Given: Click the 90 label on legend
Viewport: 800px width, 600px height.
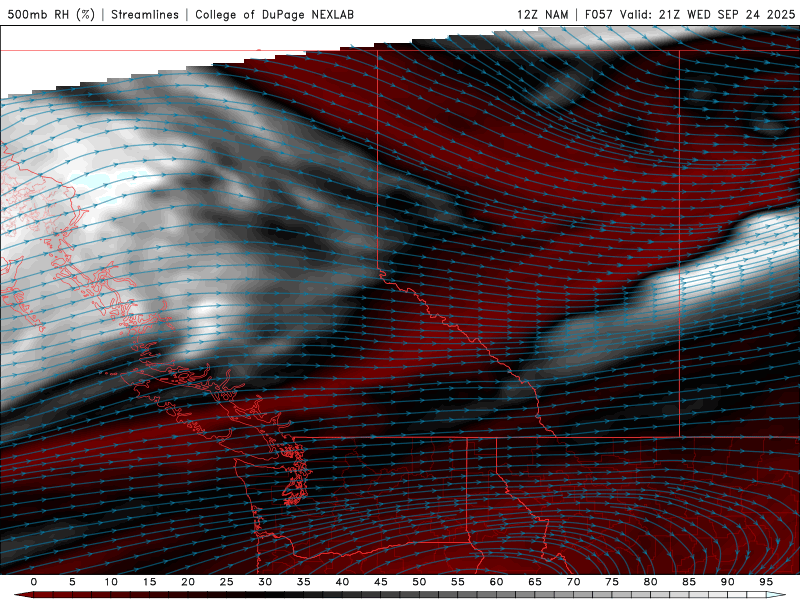Looking at the screenshot, I should tap(728, 582).
